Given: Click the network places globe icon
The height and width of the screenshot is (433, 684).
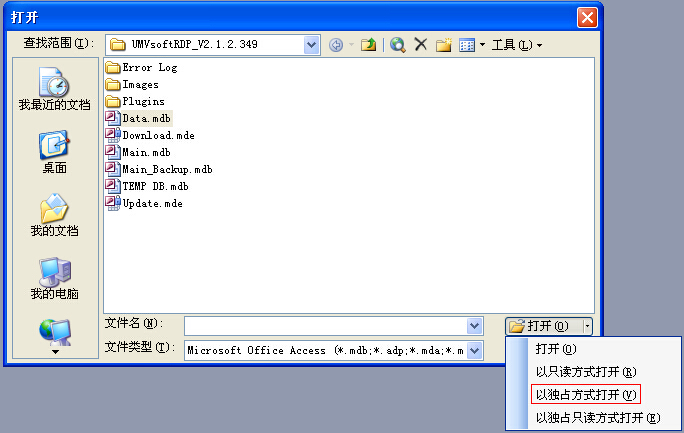Looking at the screenshot, I should [55, 332].
